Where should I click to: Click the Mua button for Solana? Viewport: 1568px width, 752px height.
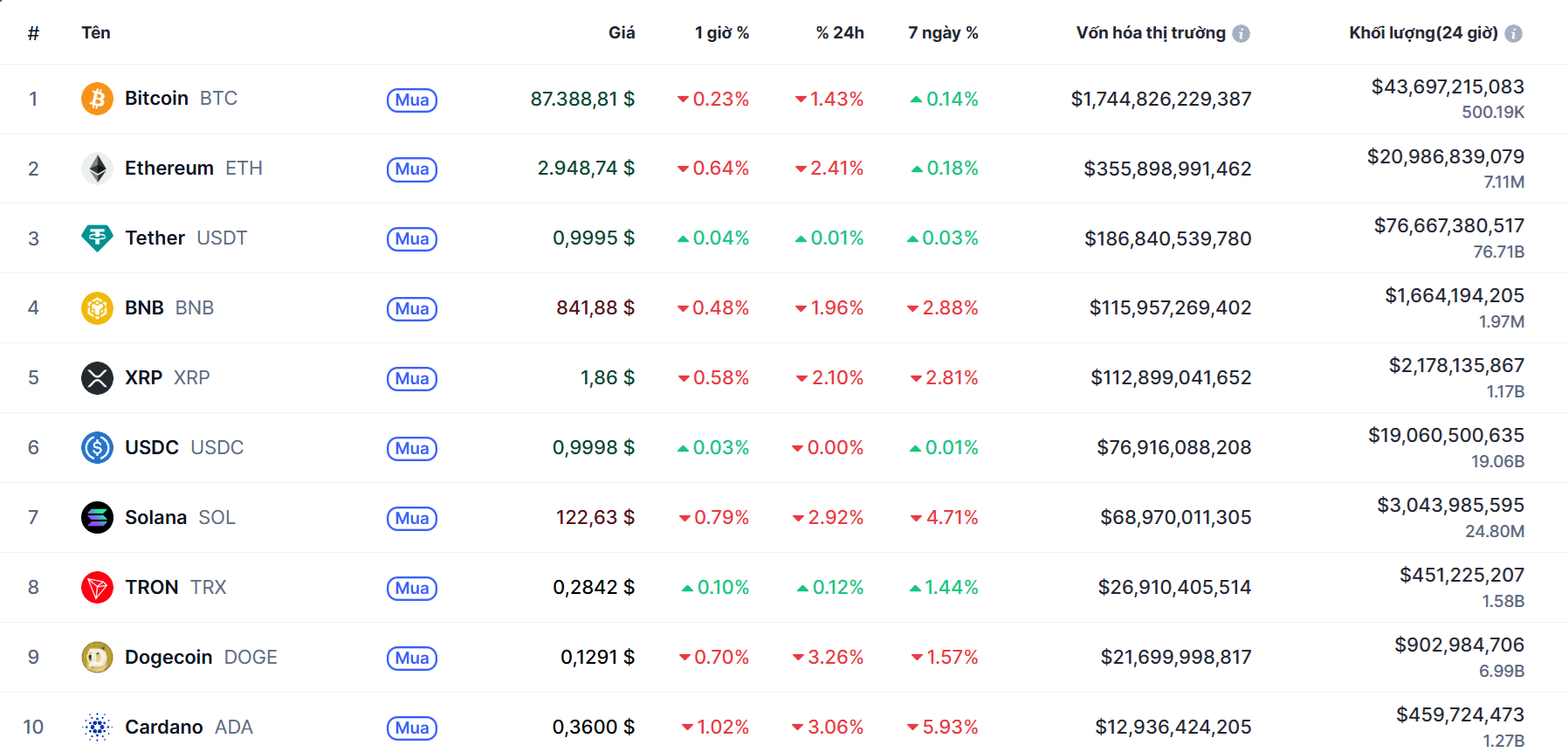(x=412, y=519)
